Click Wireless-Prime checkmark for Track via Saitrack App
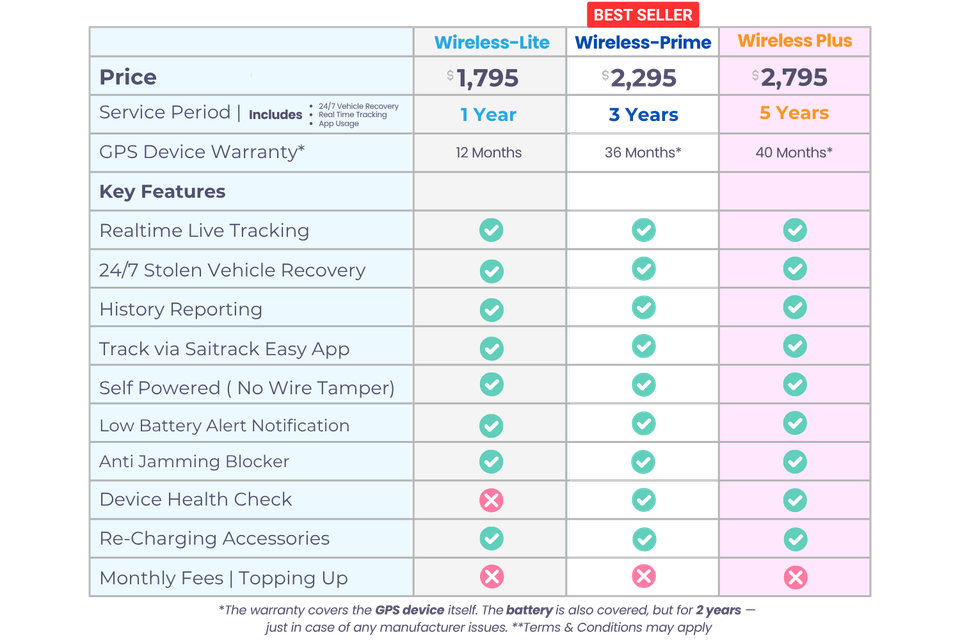The height and width of the screenshot is (640, 960). (643, 346)
